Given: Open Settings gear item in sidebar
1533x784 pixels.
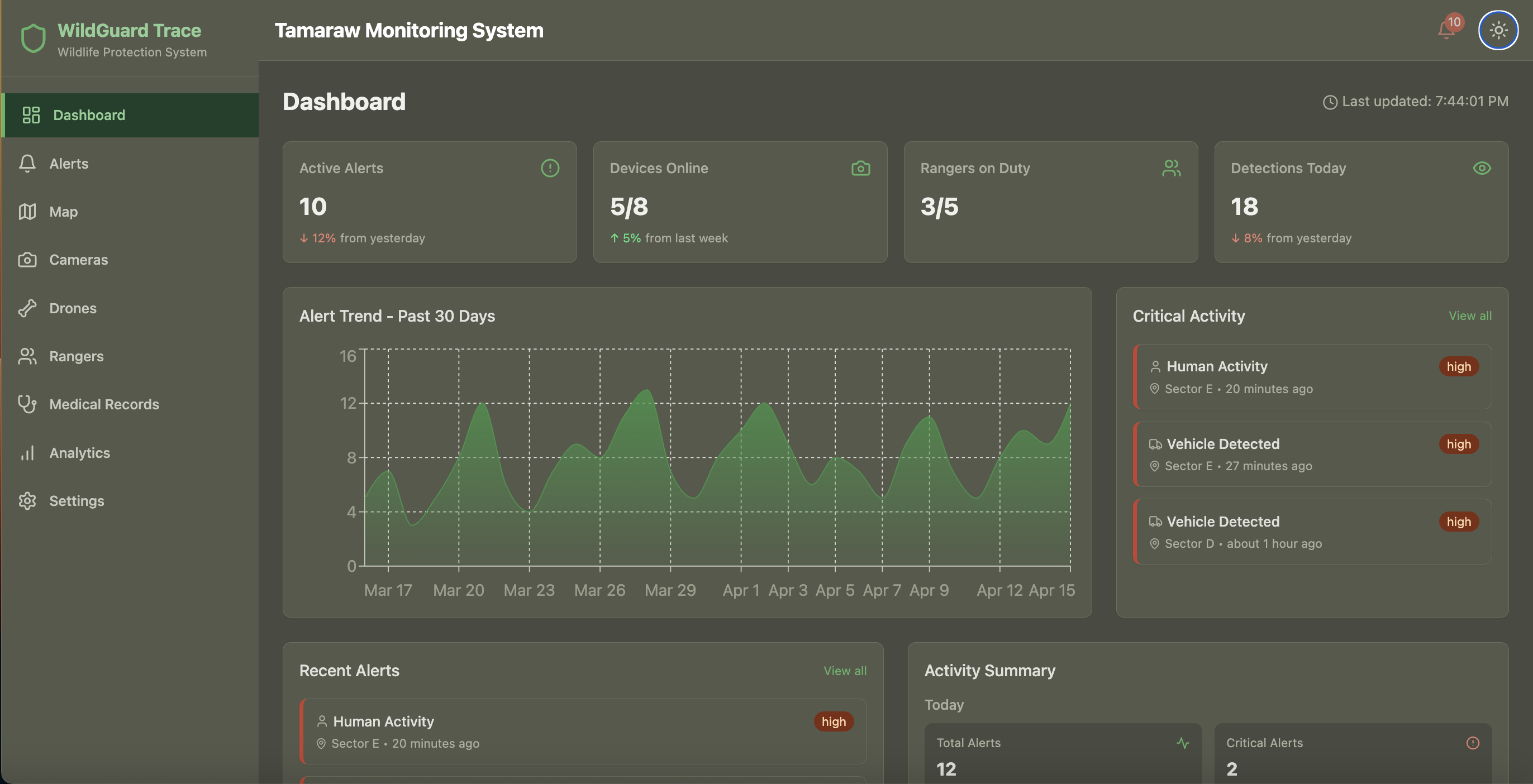Looking at the screenshot, I should [76, 501].
